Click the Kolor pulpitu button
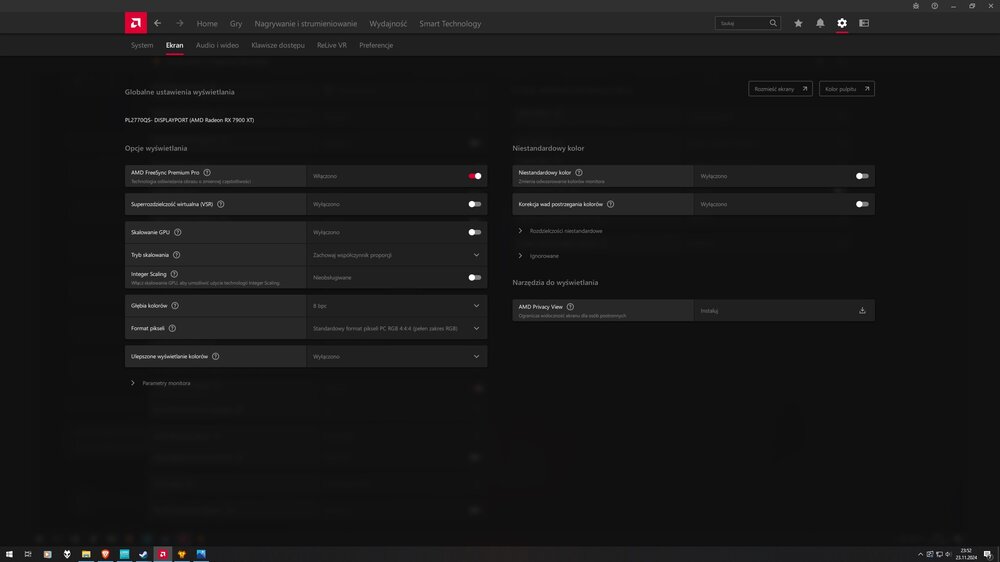Viewport: 1000px width, 562px height. coord(846,89)
